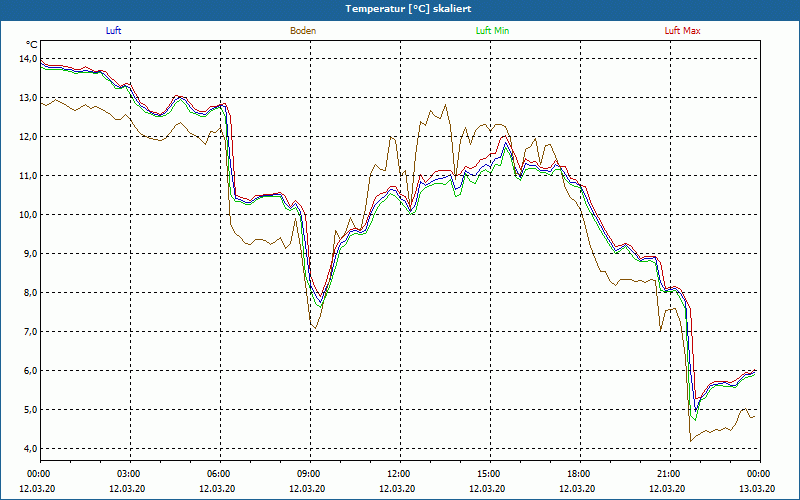
Task: Click the 9,0 y-axis value
Action: tap(30, 254)
